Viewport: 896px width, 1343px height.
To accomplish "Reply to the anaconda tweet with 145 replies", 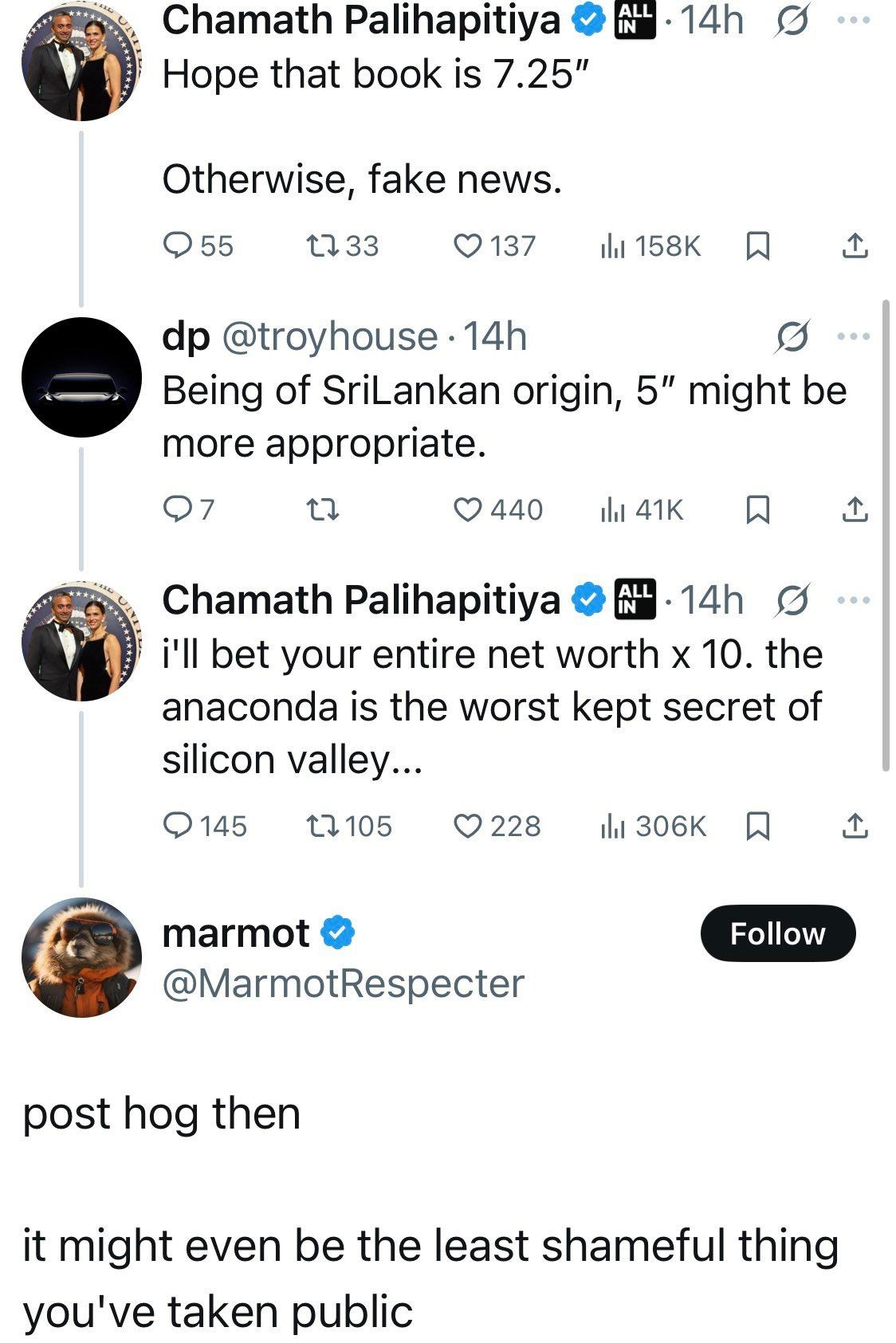I will pyautogui.click(x=175, y=826).
